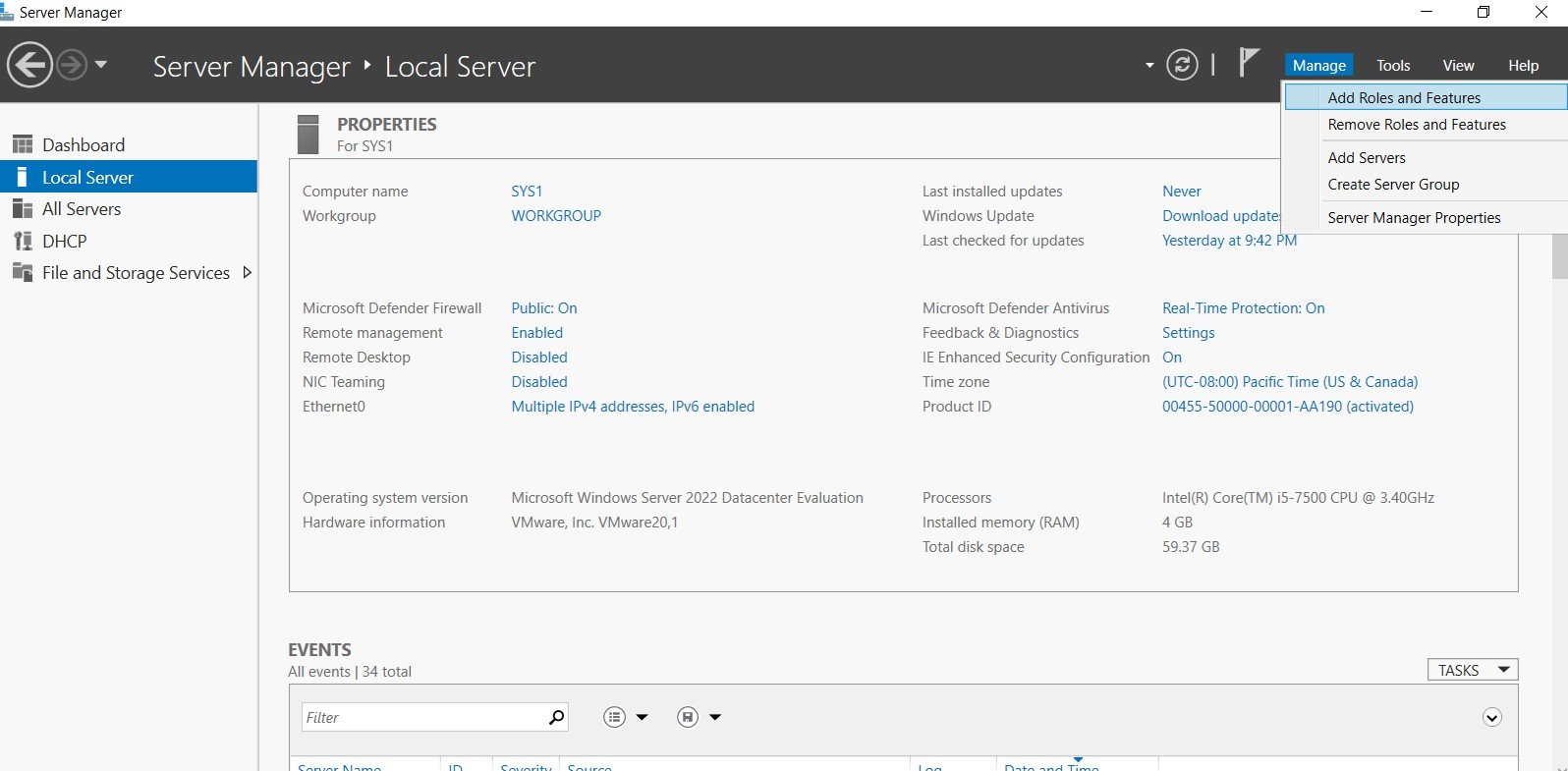Screen dimensions: 1568x771
Task: Open the View menu
Action: pos(1458,65)
